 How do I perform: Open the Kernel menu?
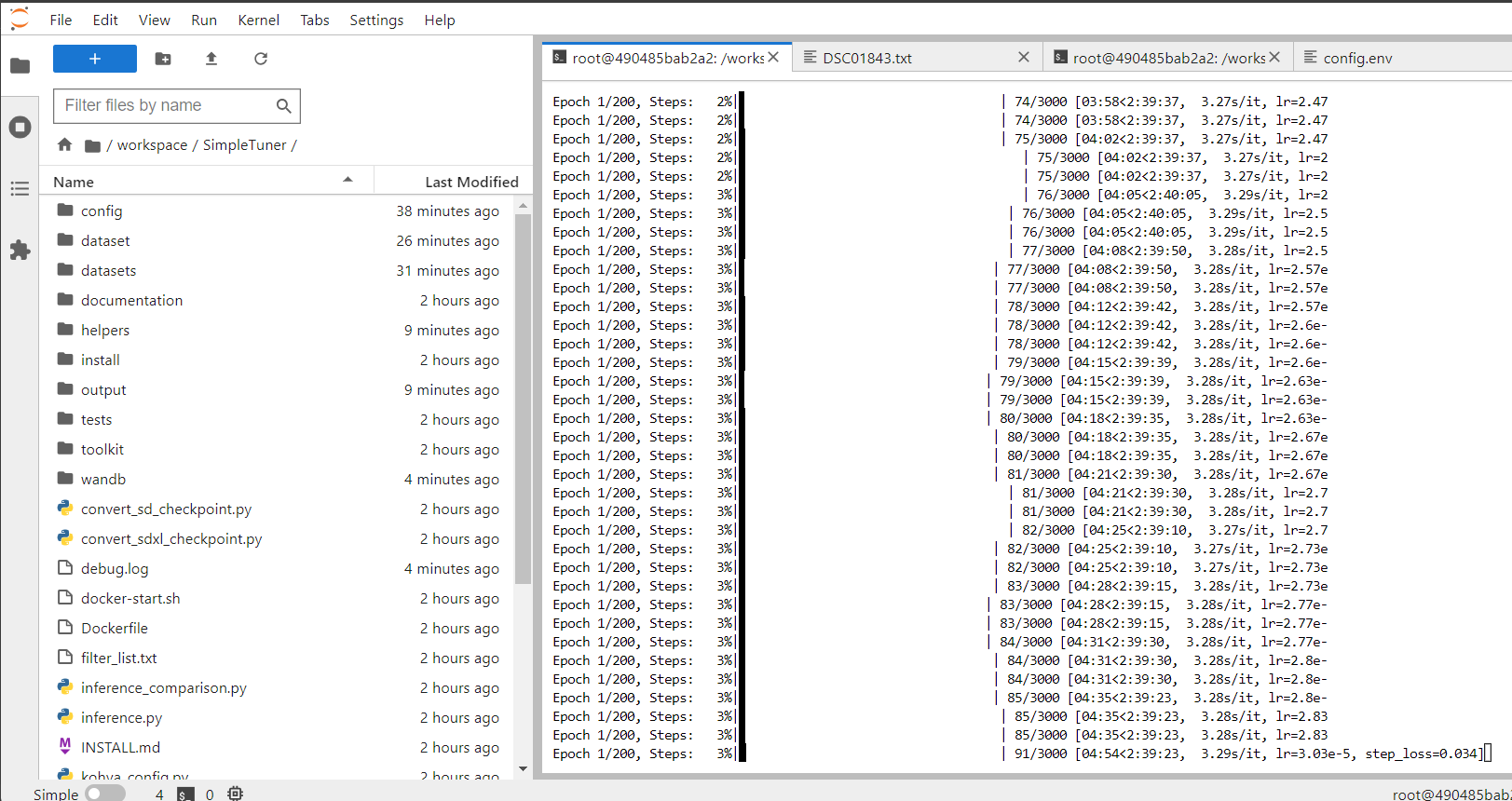[x=259, y=20]
